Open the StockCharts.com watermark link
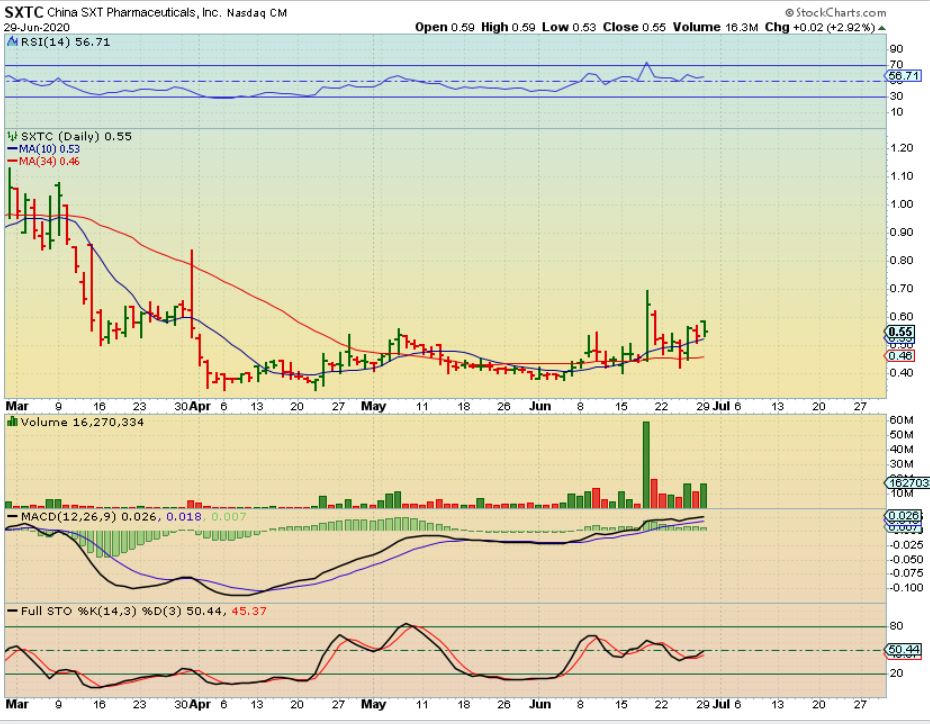 click(843, 11)
